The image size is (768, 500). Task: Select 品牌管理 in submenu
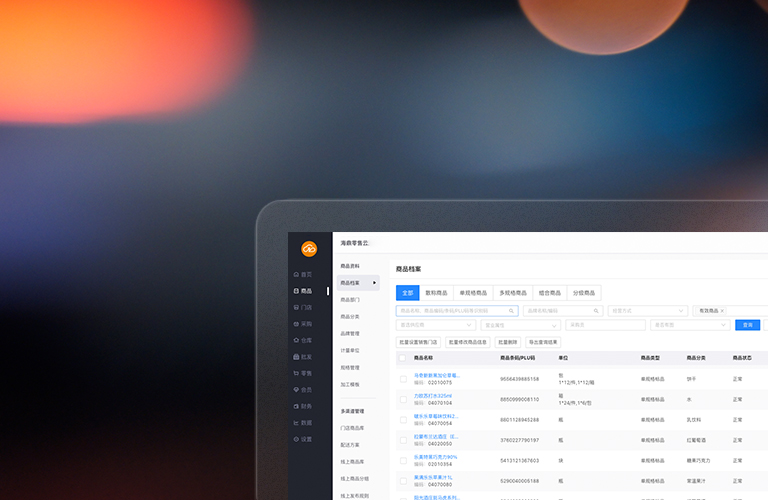(350, 333)
